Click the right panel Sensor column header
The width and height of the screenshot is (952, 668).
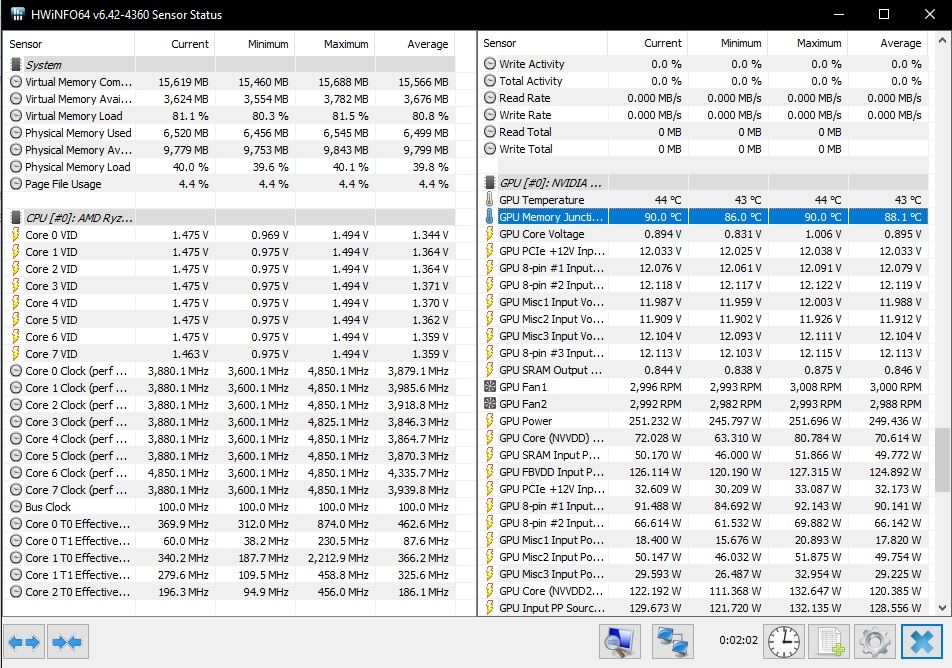(x=543, y=43)
